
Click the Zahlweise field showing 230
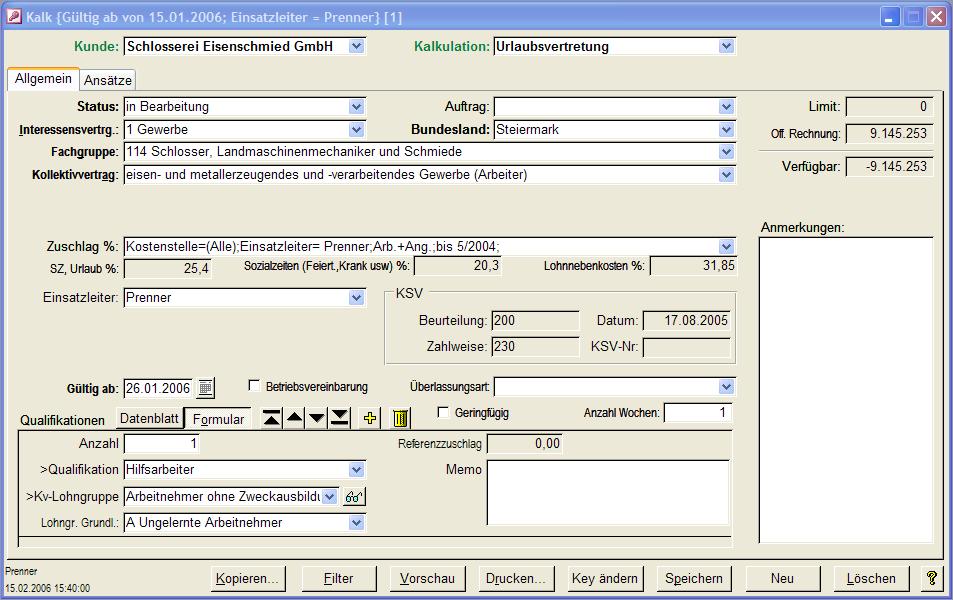(x=535, y=347)
